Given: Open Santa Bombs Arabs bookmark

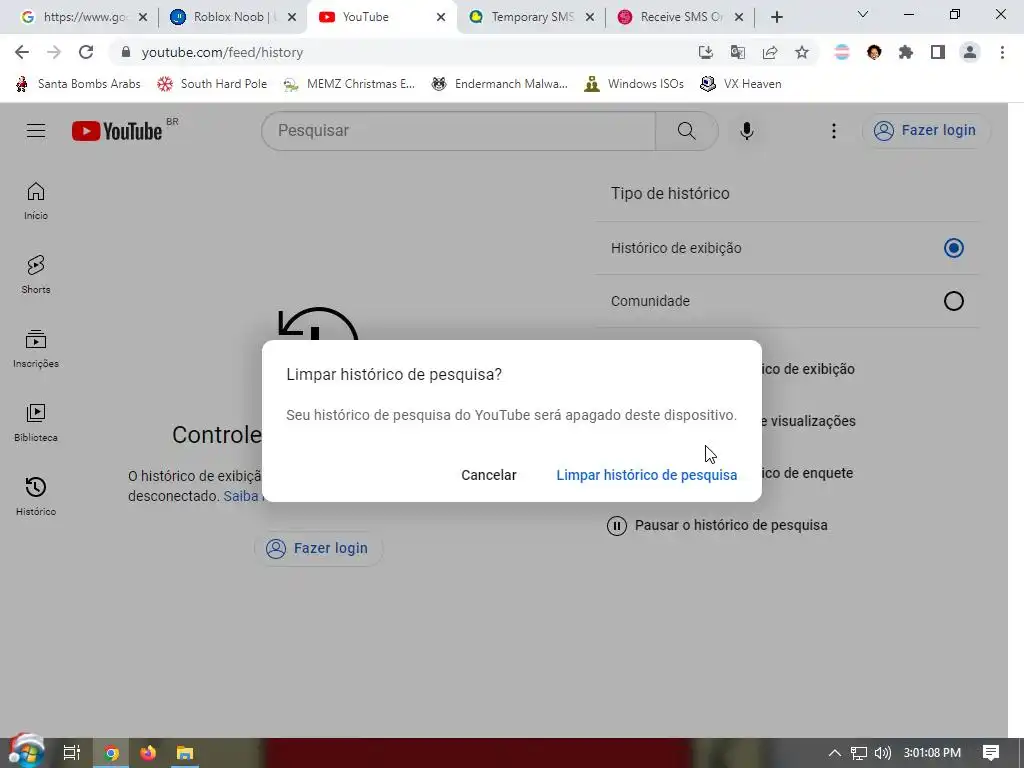Looking at the screenshot, I should point(78,84).
